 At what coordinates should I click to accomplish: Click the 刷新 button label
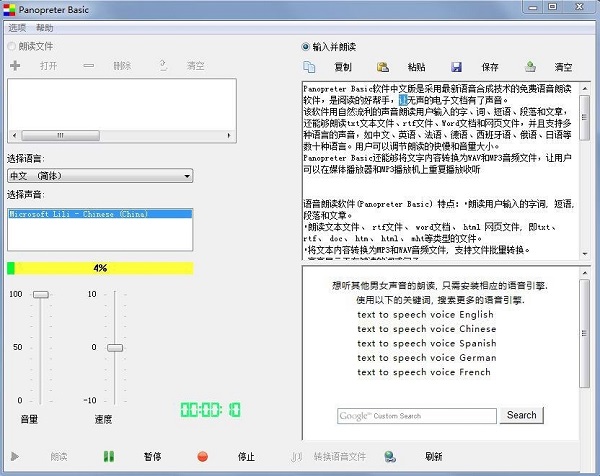click(x=434, y=456)
